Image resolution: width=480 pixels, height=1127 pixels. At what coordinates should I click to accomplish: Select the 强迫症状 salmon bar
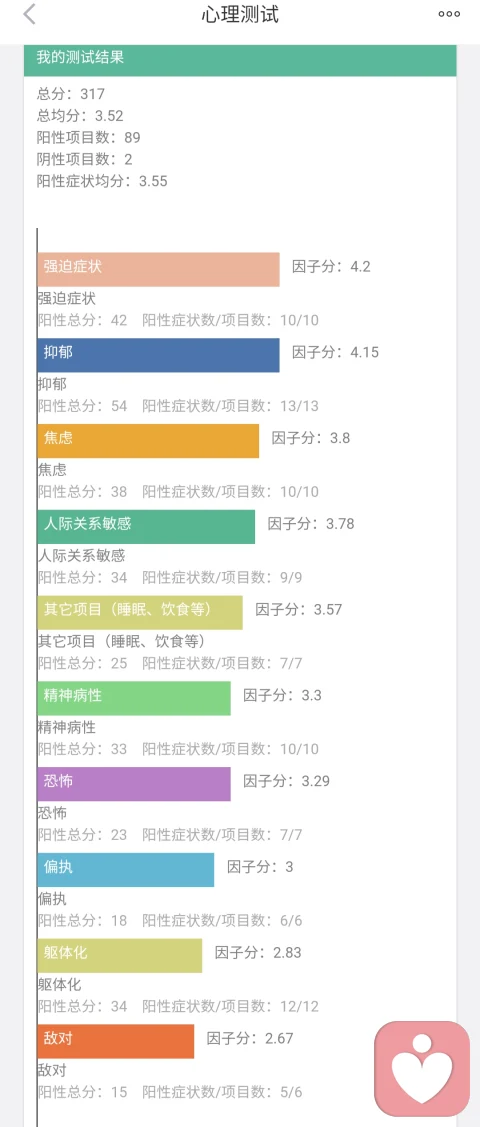158,270
